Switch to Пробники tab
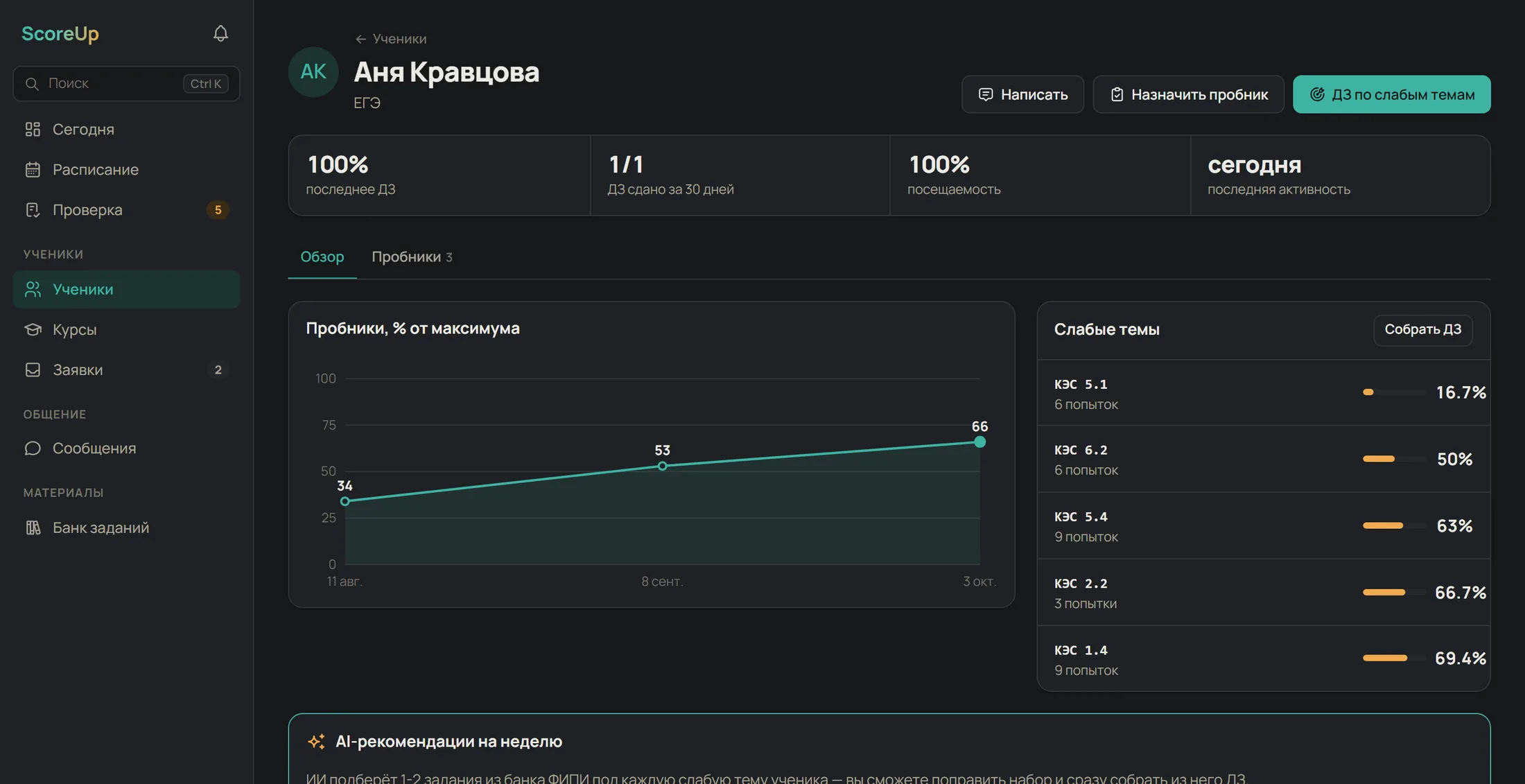Image resolution: width=1525 pixels, height=784 pixels. coord(412,257)
